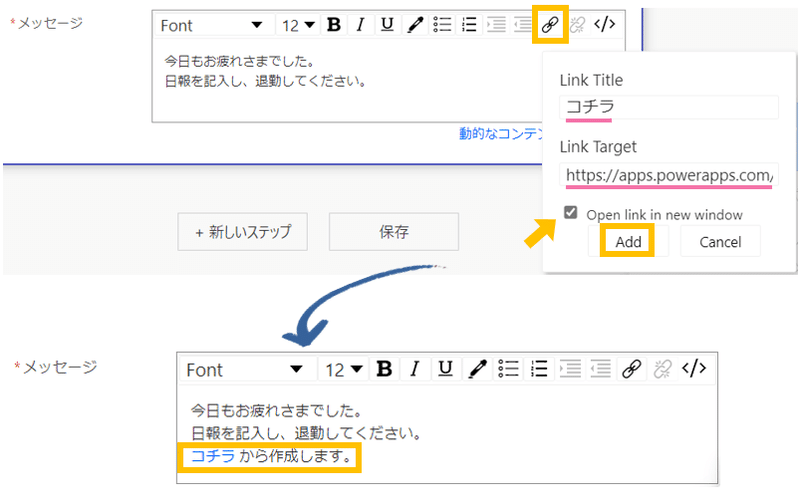The height and width of the screenshot is (488, 800).
Task: Click remove link icon in lower toolbar
Action: (662, 369)
